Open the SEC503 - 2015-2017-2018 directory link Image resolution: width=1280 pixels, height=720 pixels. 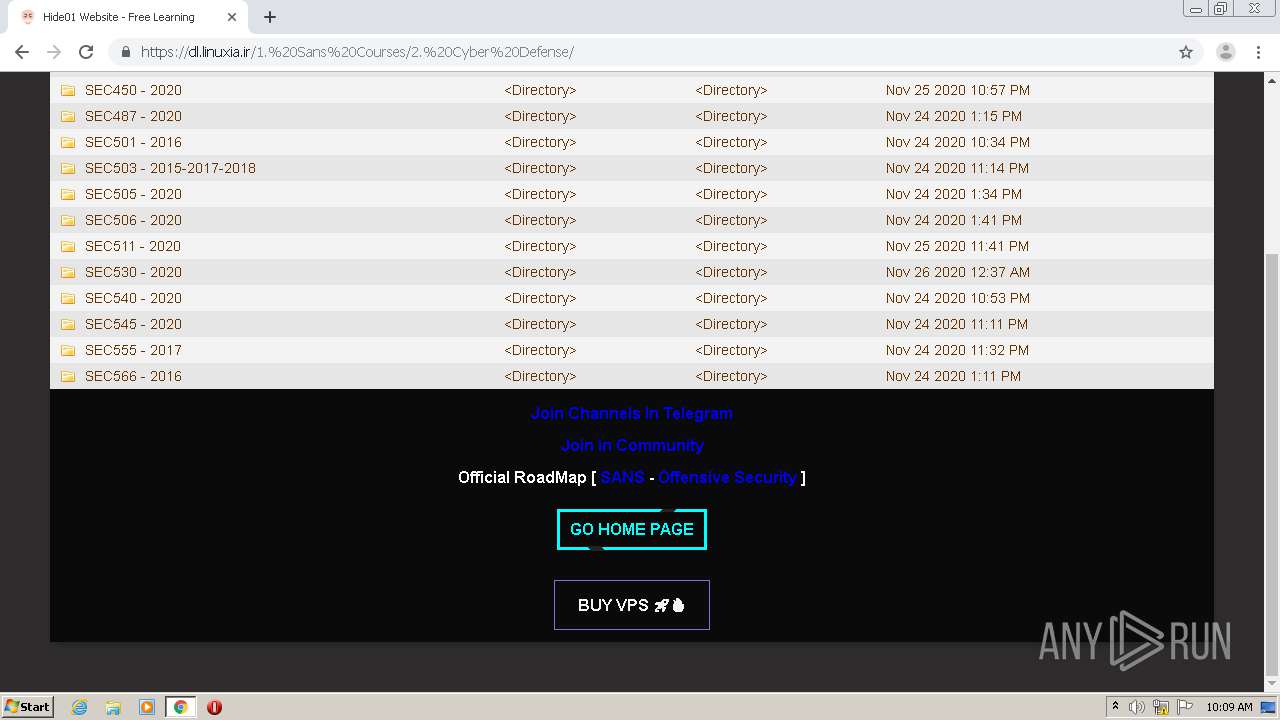coord(170,168)
